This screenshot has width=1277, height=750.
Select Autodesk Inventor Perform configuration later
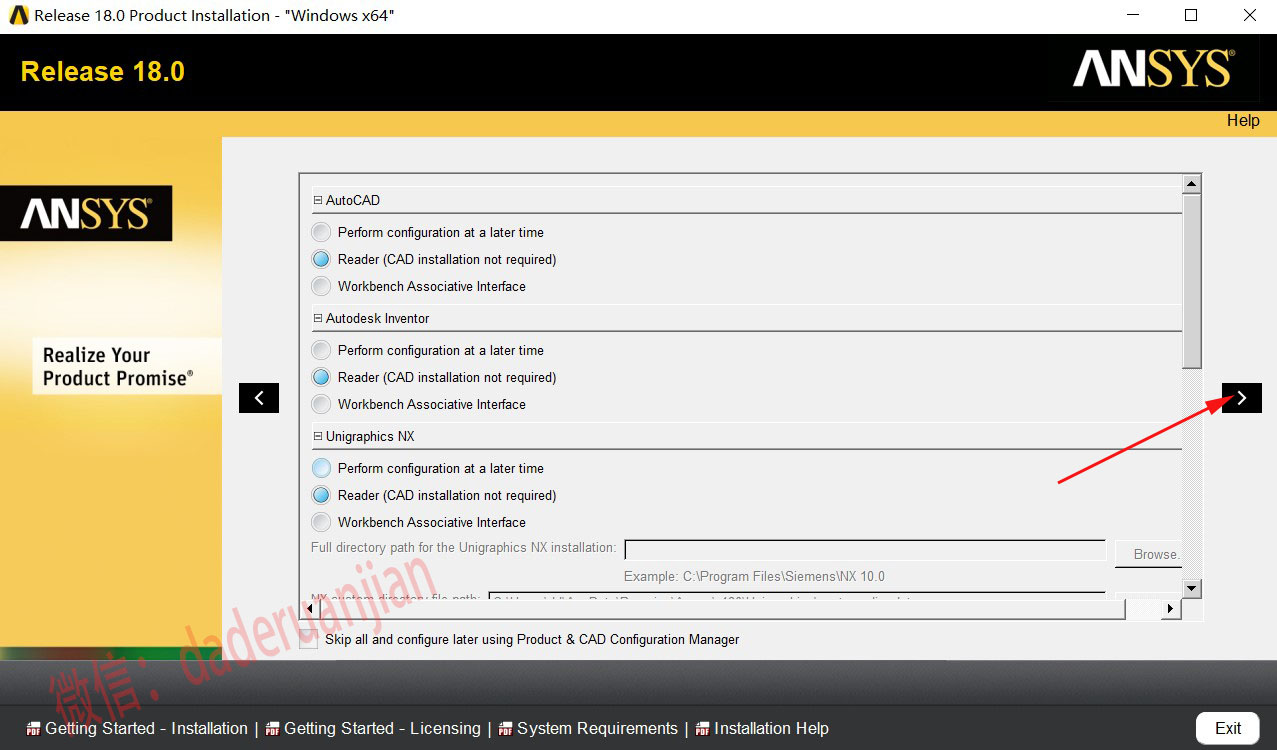[x=320, y=350]
